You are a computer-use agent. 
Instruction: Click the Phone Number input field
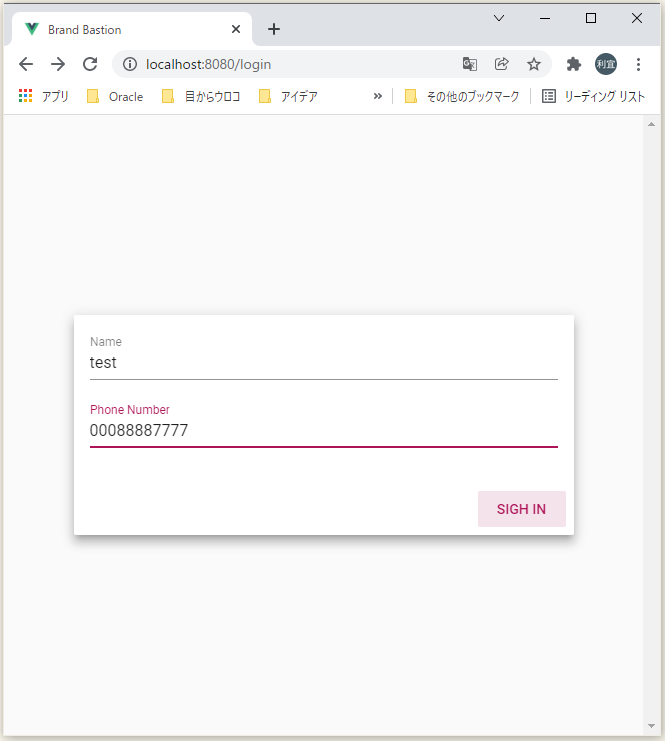(324, 430)
